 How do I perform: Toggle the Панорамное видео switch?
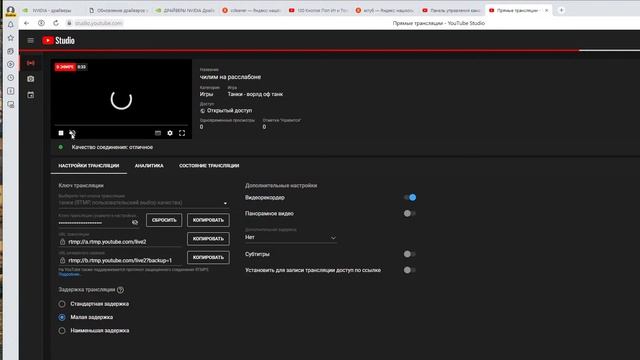click(410, 213)
